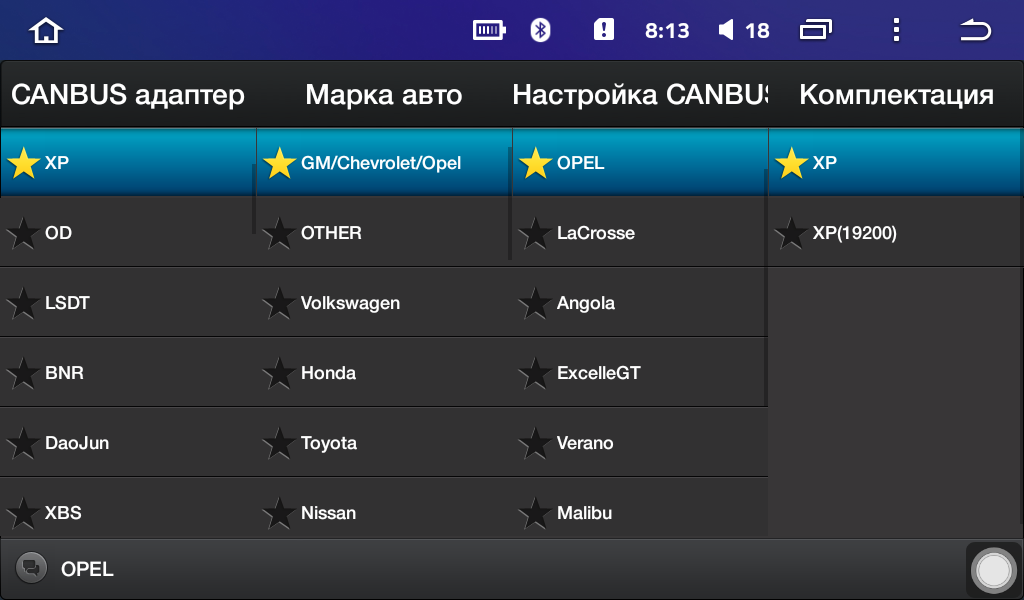The image size is (1024, 600).
Task: Choose DaoJun adapter entry
Action: [x=128, y=442]
